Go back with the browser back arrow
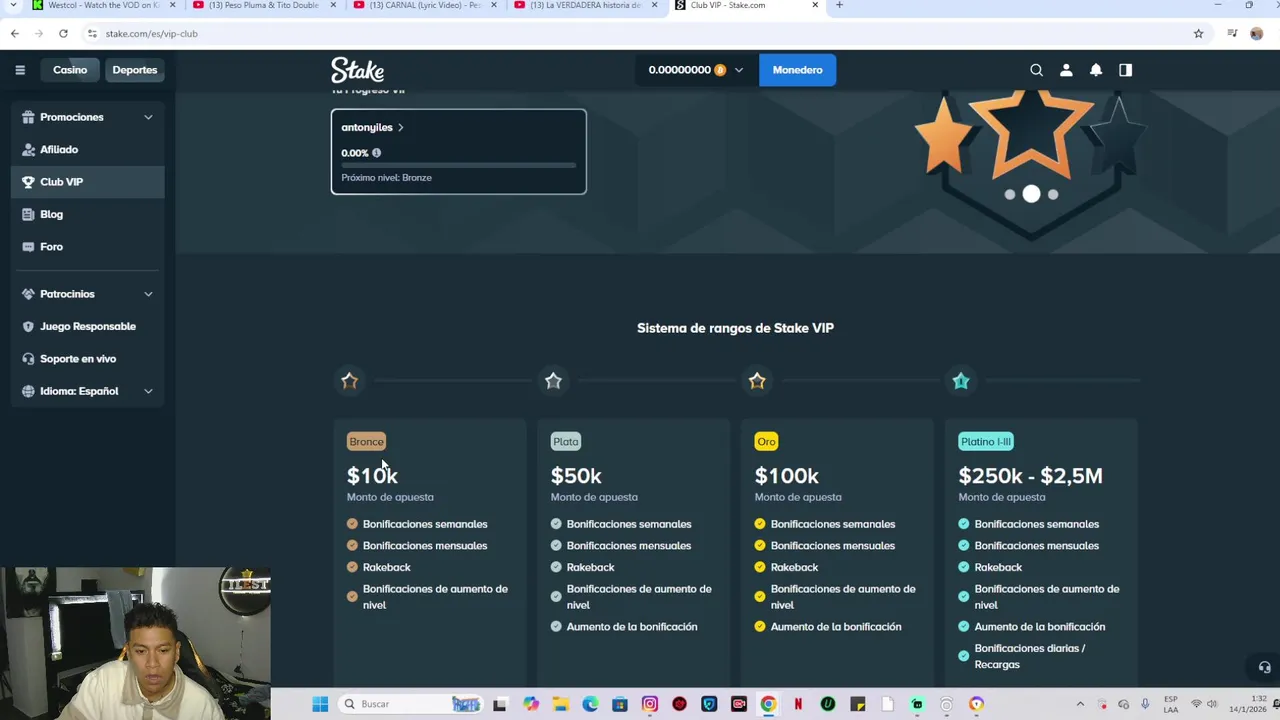 [14, 33]
